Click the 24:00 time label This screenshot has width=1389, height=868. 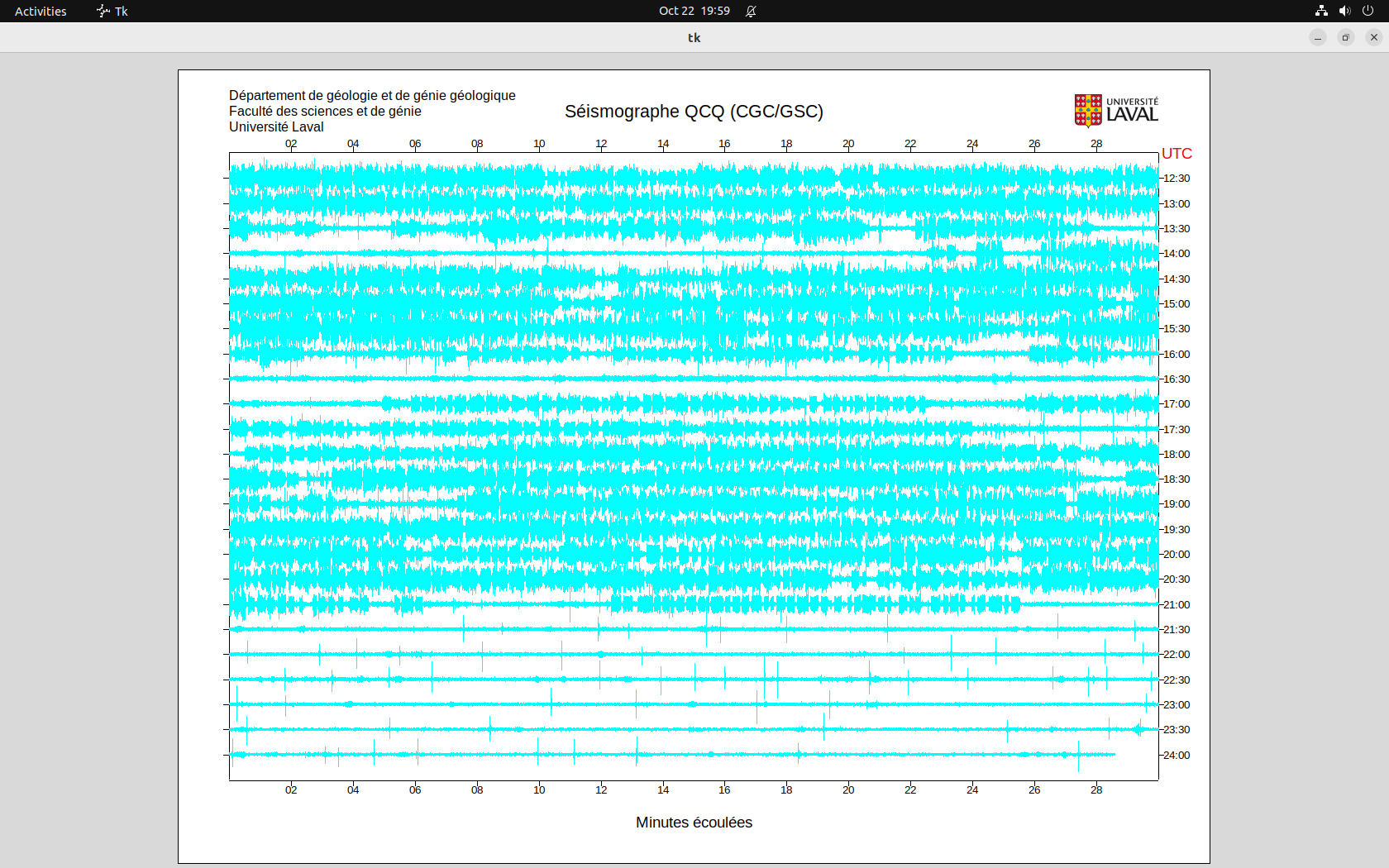point(1177,756)
